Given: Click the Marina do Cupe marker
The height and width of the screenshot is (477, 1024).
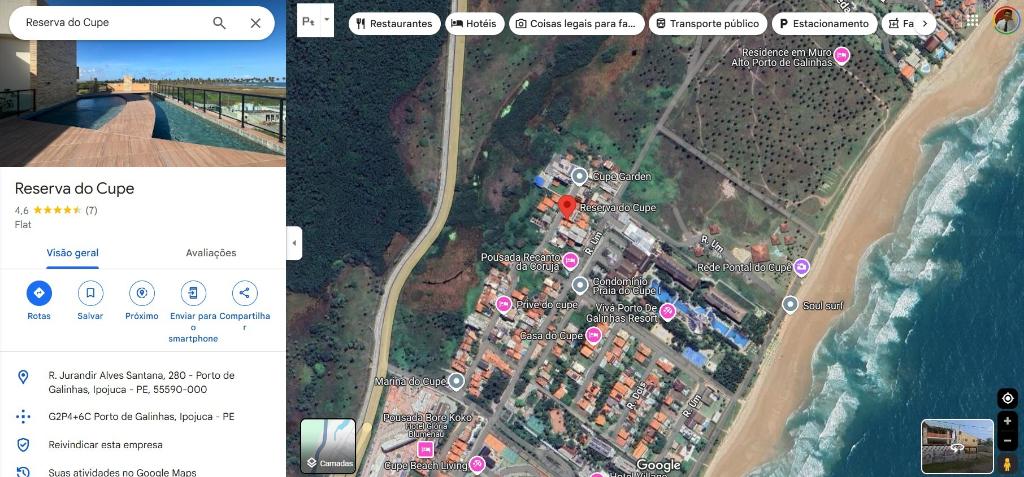Looking at the screenshot, I should coord(456,382).
